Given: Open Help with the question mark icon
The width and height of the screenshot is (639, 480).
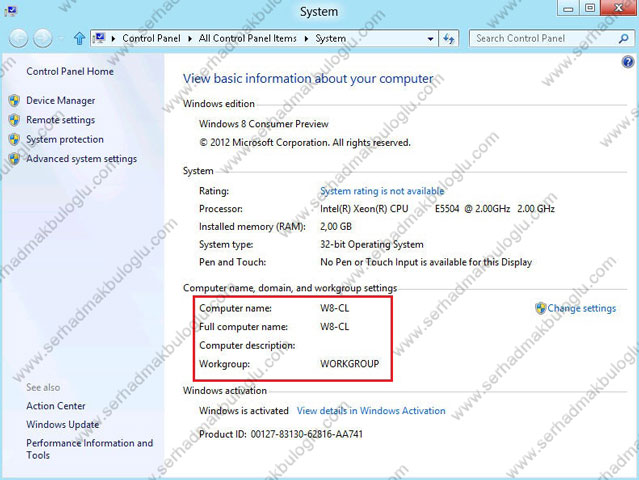Looking at the screenshot, I should [x=628, y=62].
